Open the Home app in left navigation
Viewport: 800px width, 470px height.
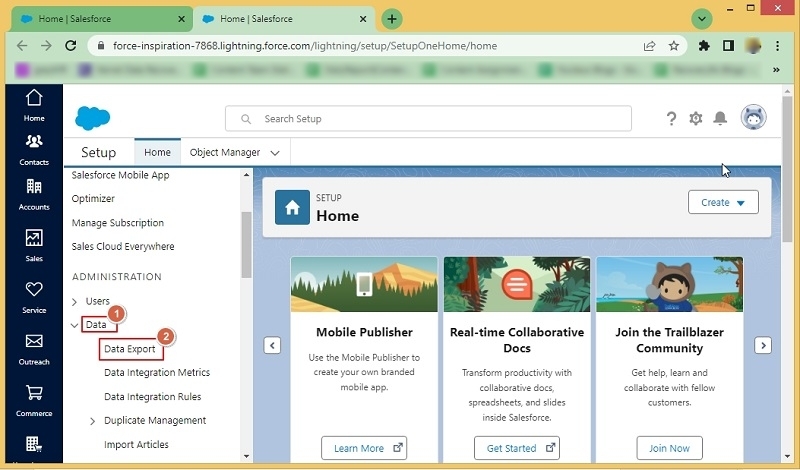(x=34, y=105)
